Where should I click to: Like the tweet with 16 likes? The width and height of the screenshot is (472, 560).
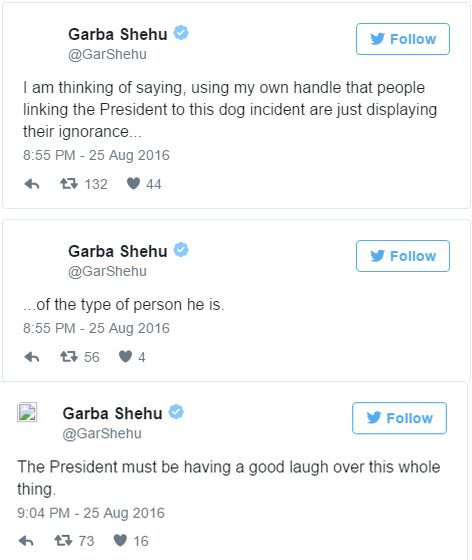pos(120,540)
